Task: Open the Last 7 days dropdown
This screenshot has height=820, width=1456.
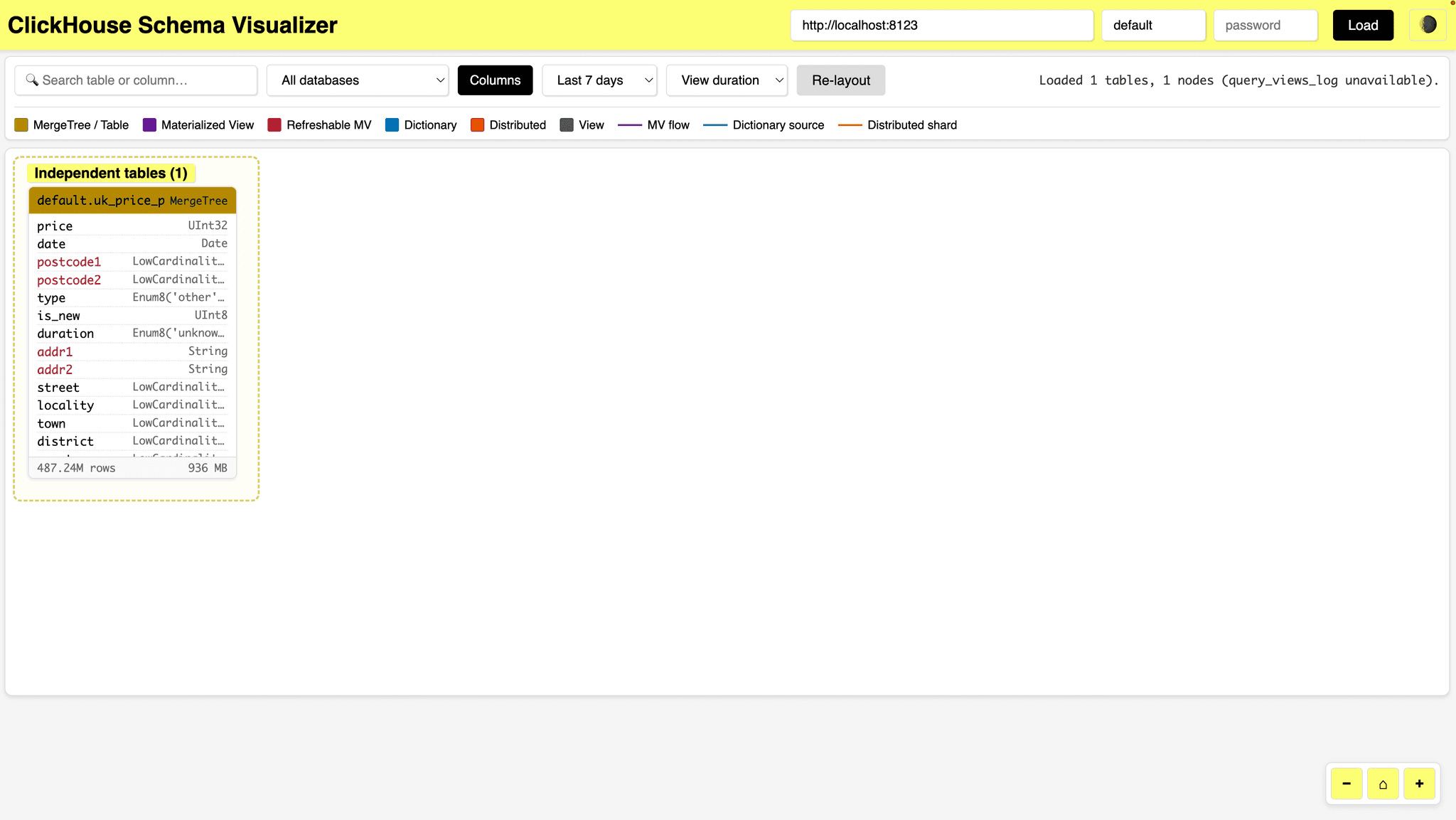Action: [599, 80]
